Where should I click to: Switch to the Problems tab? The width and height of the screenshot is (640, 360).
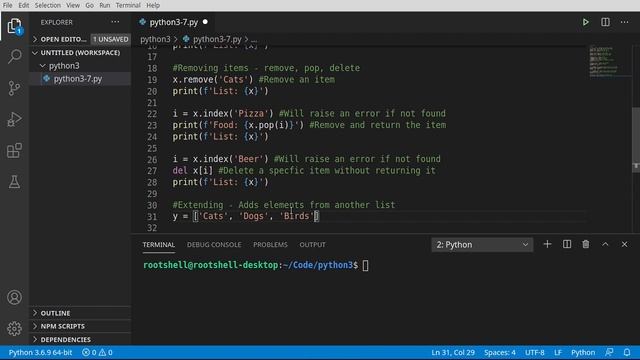coord(270,244)
